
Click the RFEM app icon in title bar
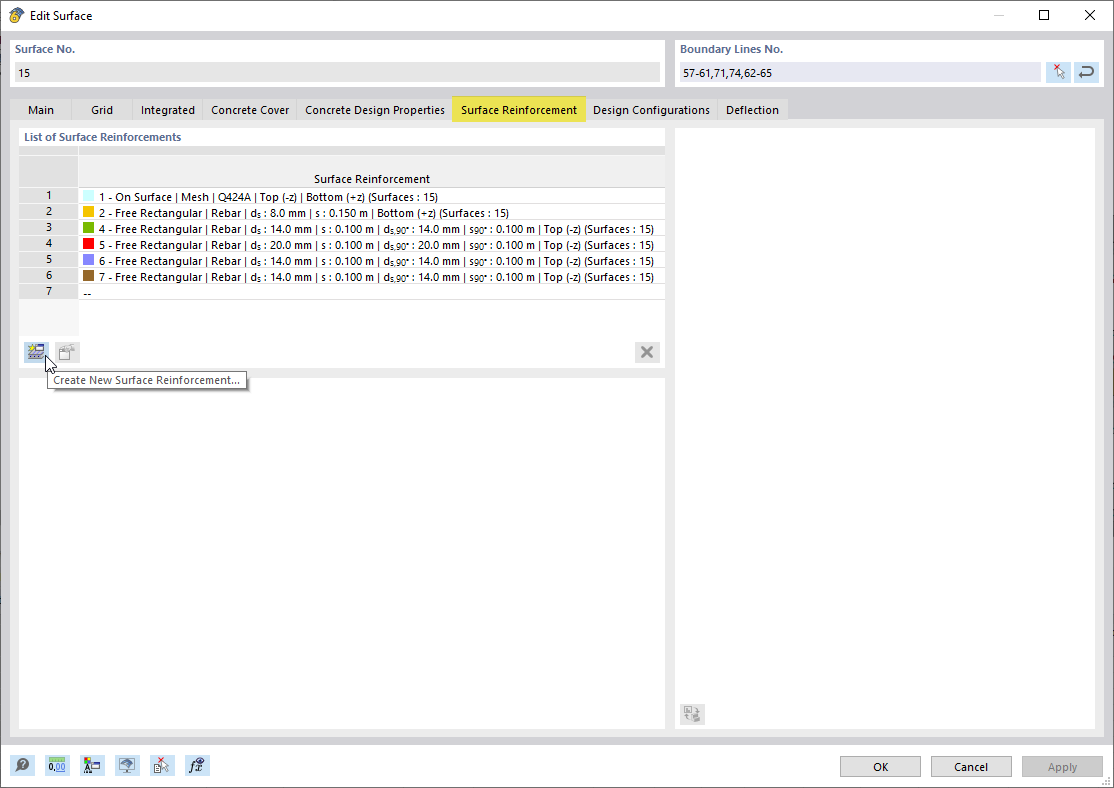point(16,15)
